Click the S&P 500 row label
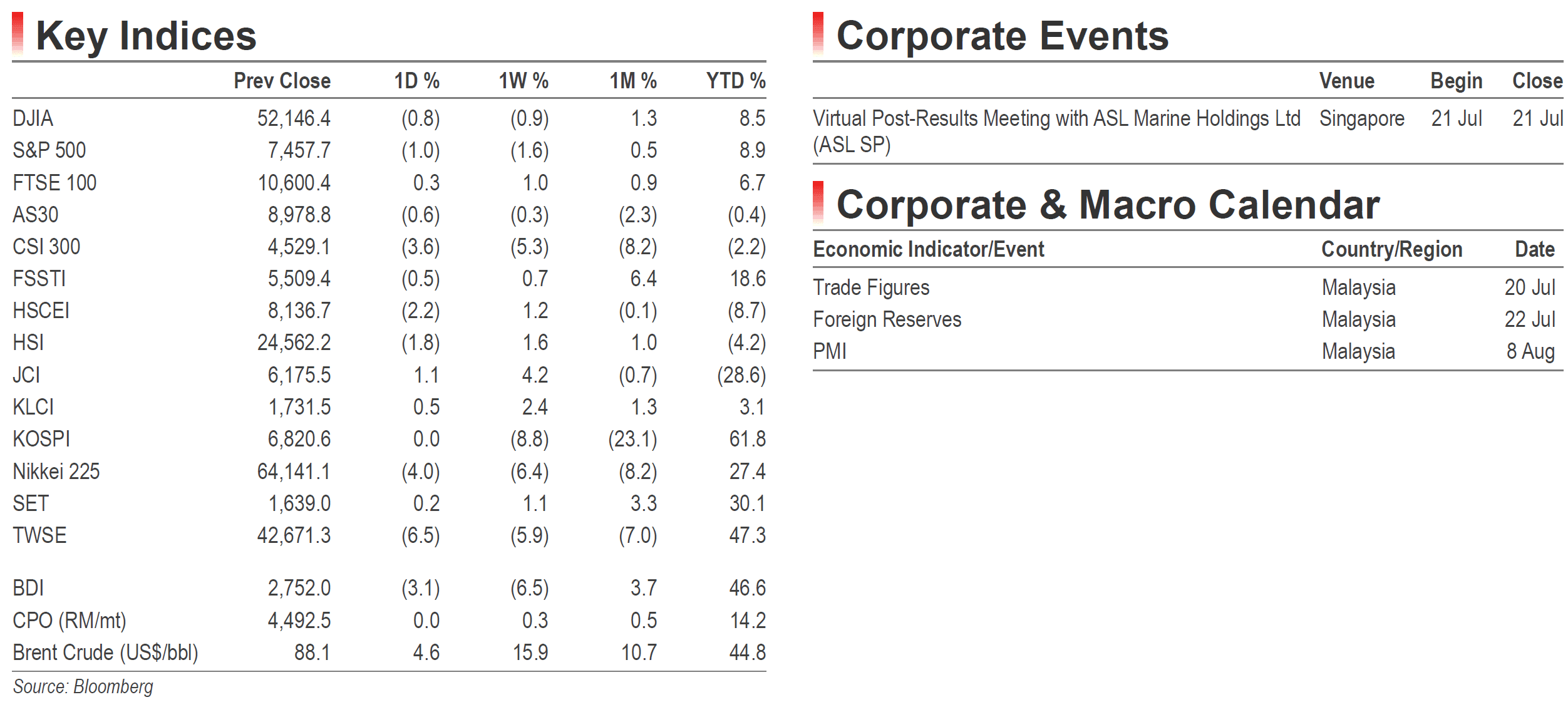The image size is (1568, 717). [49, 150]
